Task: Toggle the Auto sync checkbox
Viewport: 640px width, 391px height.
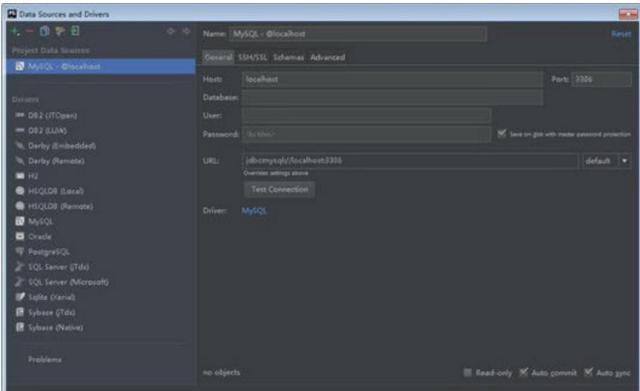Action: pos(588,372)
